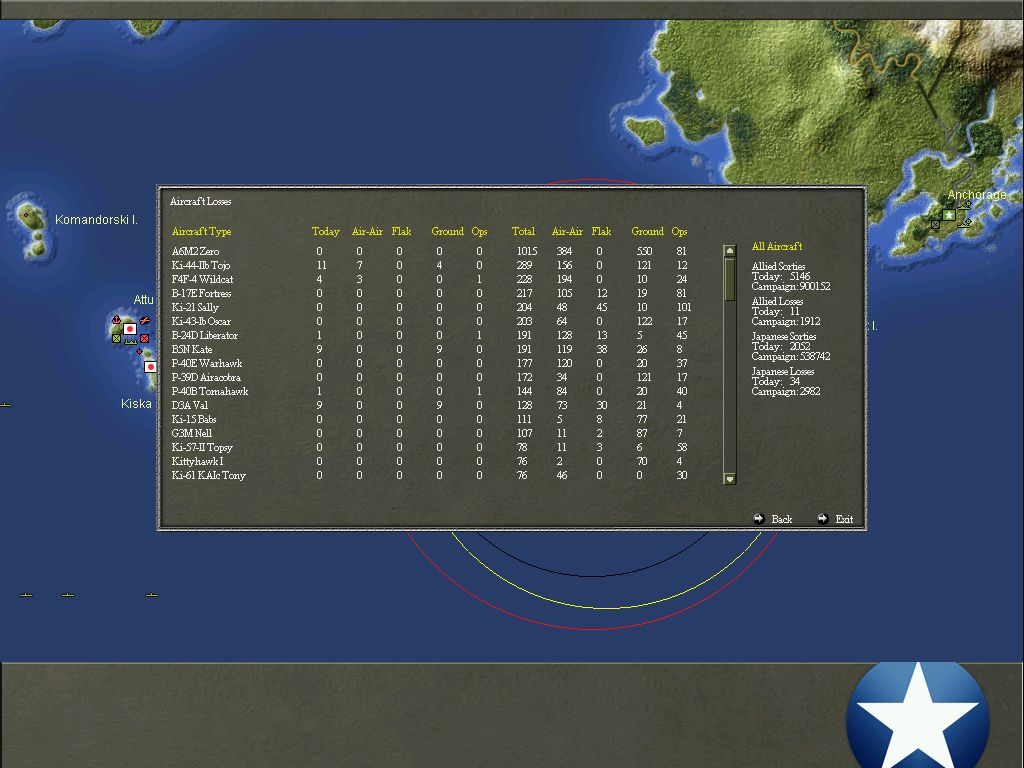Click the red diamond marker below Attu
The width and height of the screenshot is (1024, 768).
pos(139,351)
